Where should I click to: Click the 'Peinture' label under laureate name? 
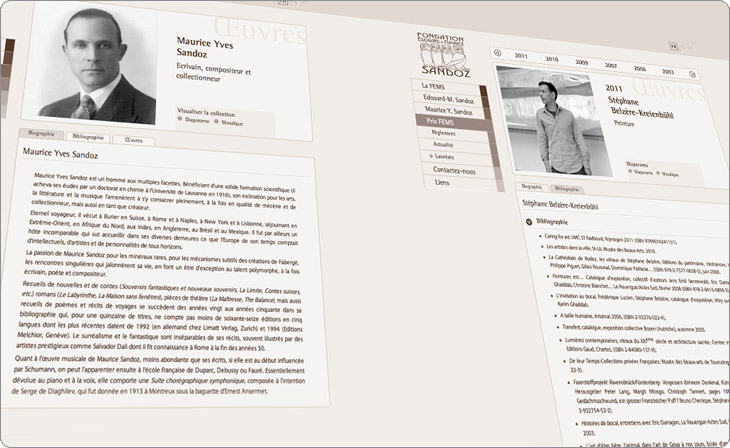tap(624, 124)
